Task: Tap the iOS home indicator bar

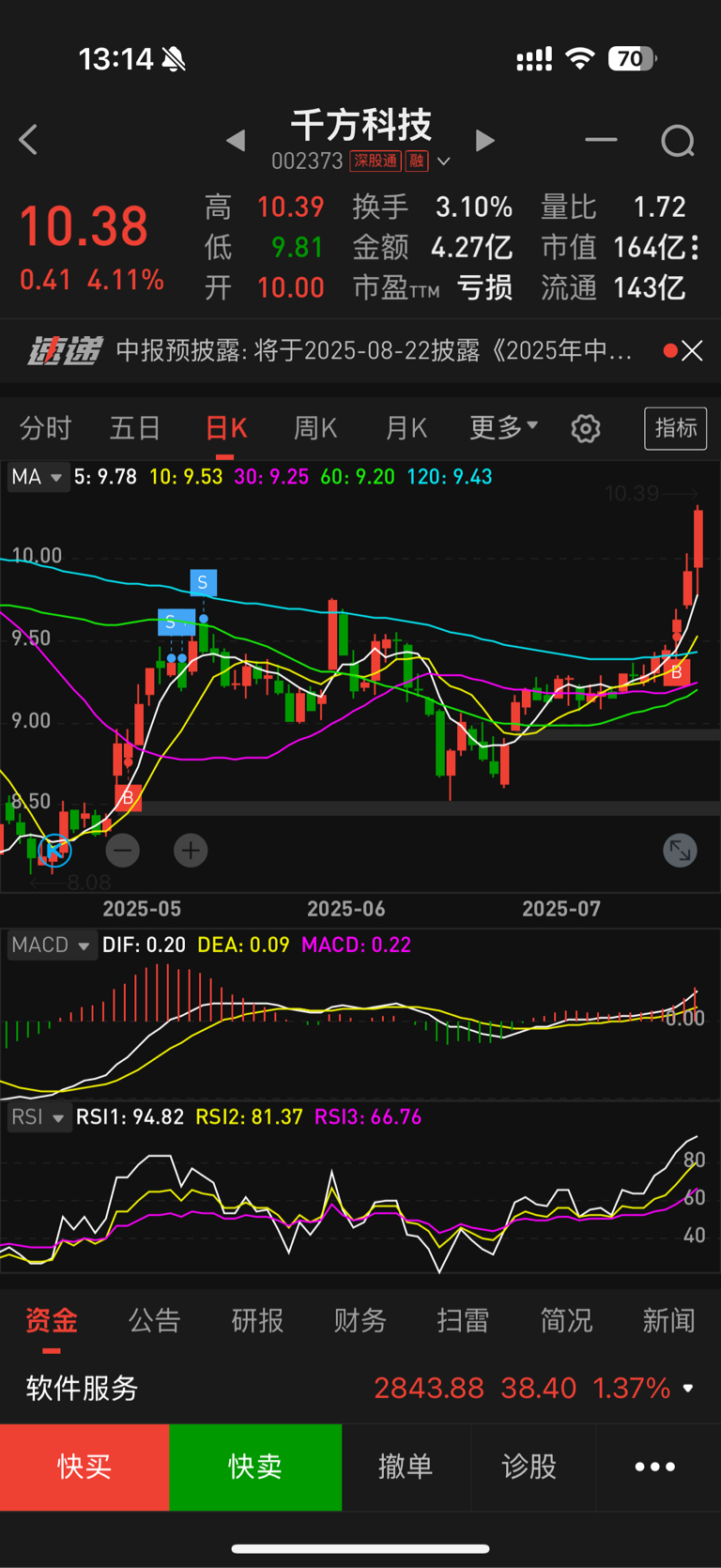Action: click(x=360, y=1548)
